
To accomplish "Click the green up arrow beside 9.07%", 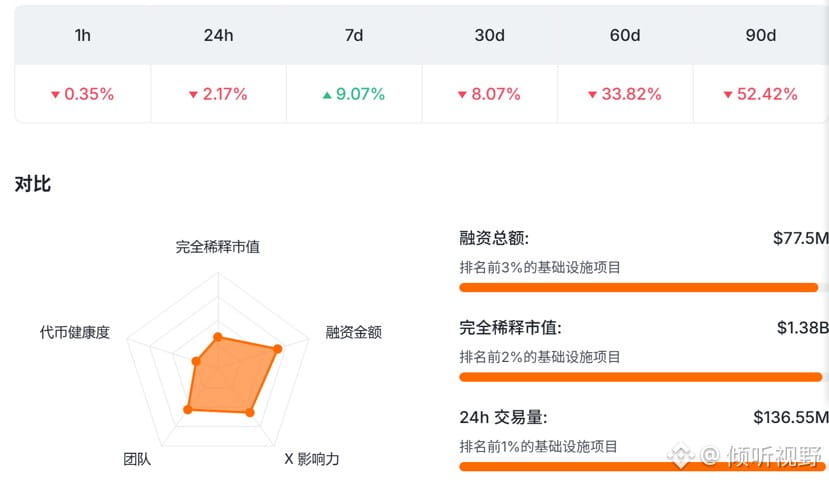I will (x=327, y=95).
